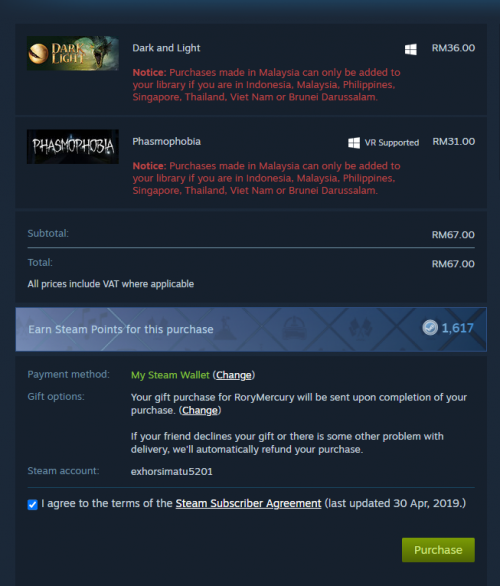Viewport: 500px width, 586px height.
Task: Select the Phasmophobia title text
Action: [167, 142]
